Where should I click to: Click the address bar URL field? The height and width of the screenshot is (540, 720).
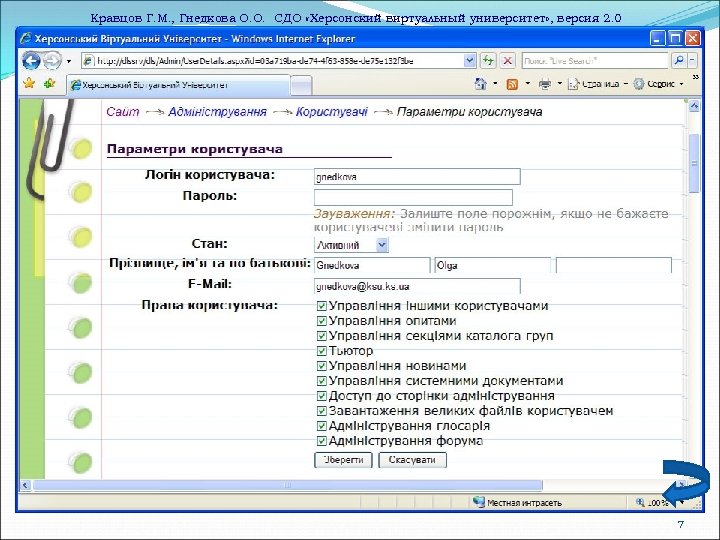tap(273, 61)
